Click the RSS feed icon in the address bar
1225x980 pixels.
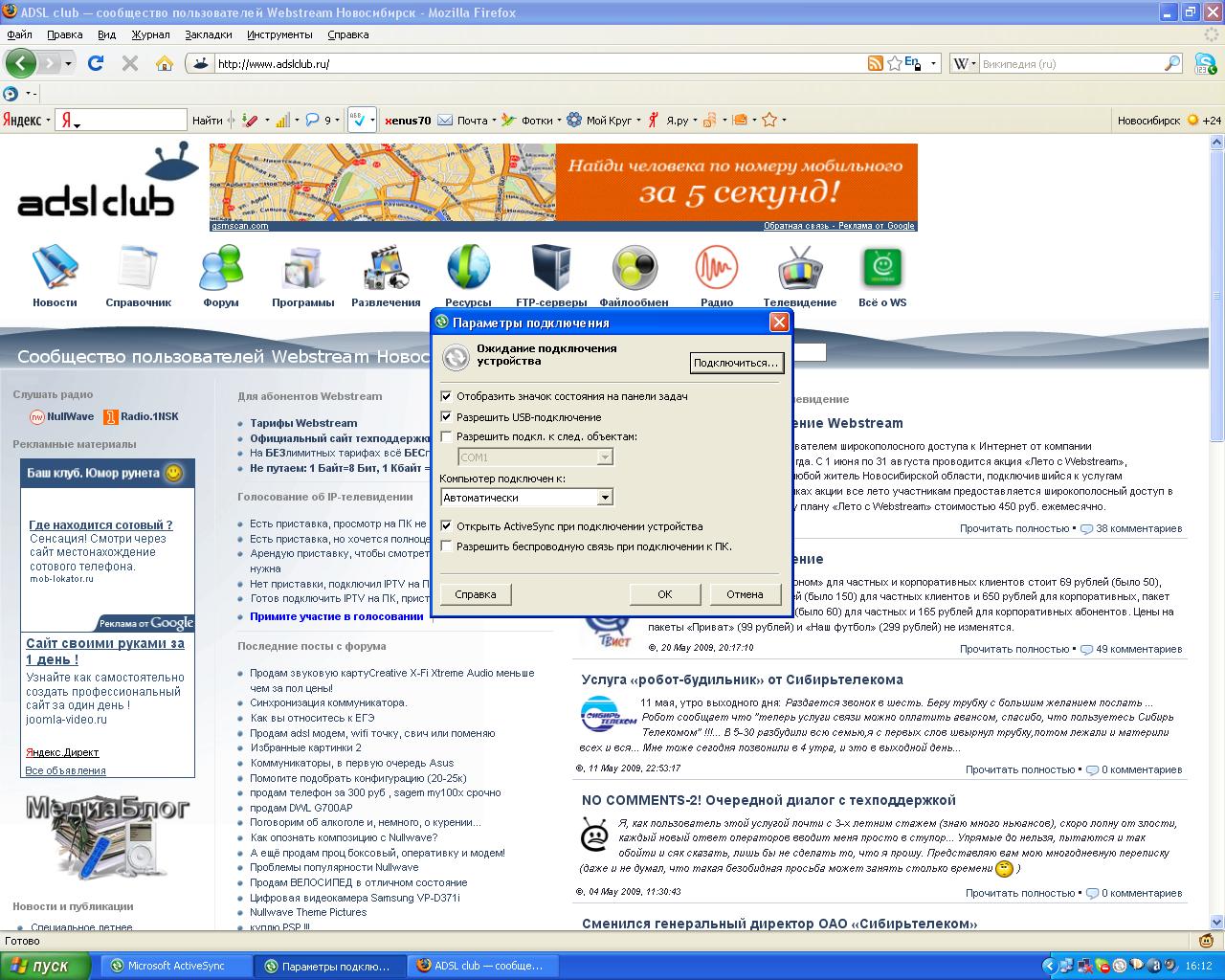point(875,63)
